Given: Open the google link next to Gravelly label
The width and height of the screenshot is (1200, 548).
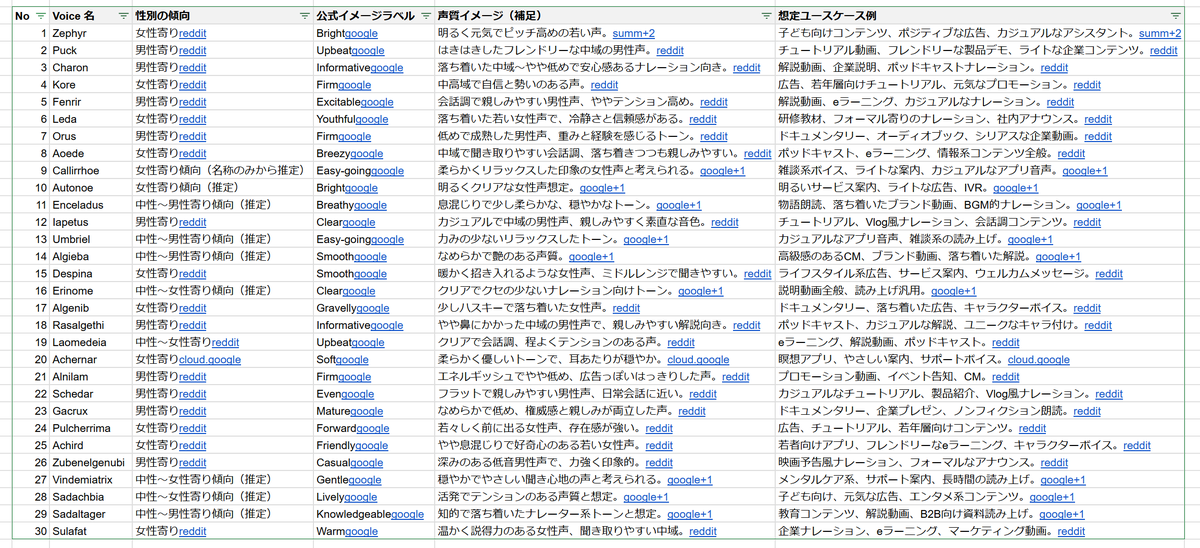Looking at the screenshot, I should (373, 309).
